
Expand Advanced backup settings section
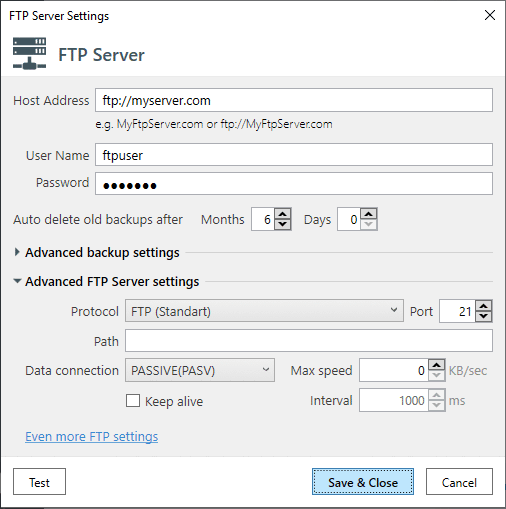pyautogui.click(x=17, y=252)
